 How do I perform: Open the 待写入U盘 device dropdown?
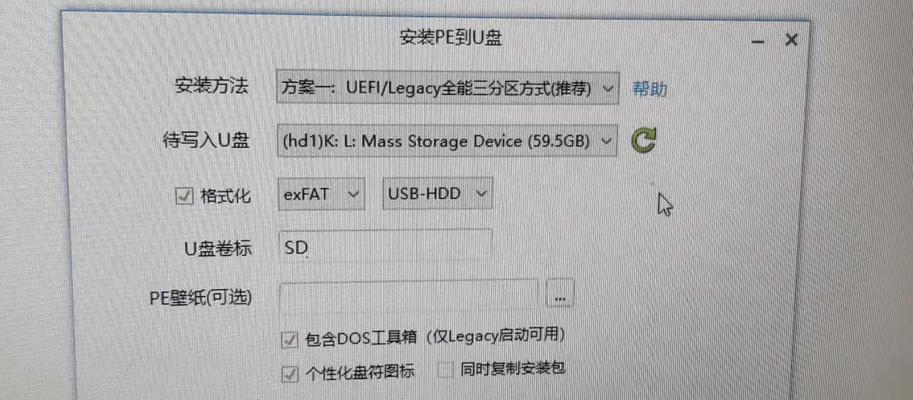[447, 140]
